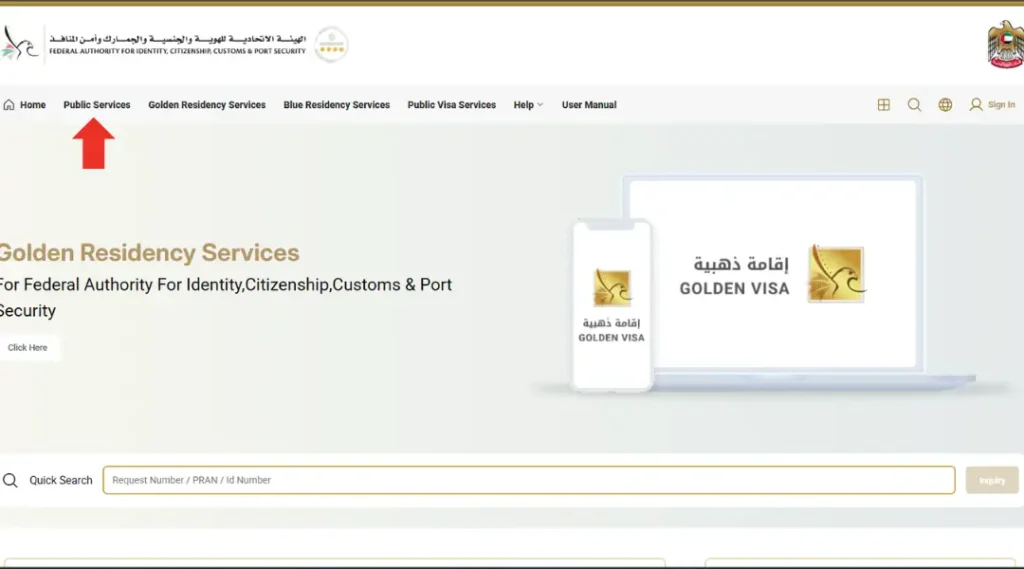Click the user profile Sign In icon

pos(976,105)
